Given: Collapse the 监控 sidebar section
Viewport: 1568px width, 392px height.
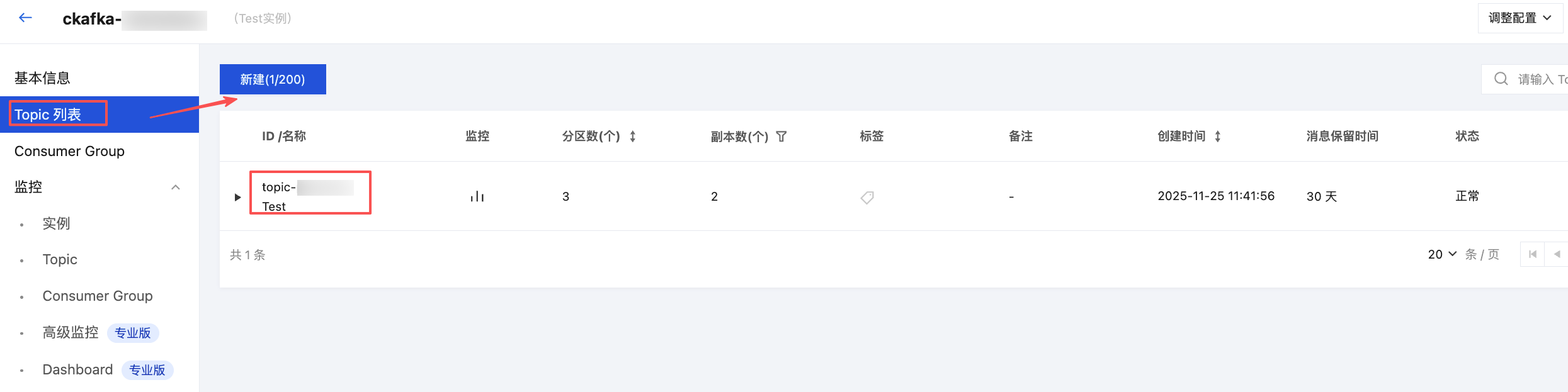Looking at the screenshot, I should click(x=176, y=187).
